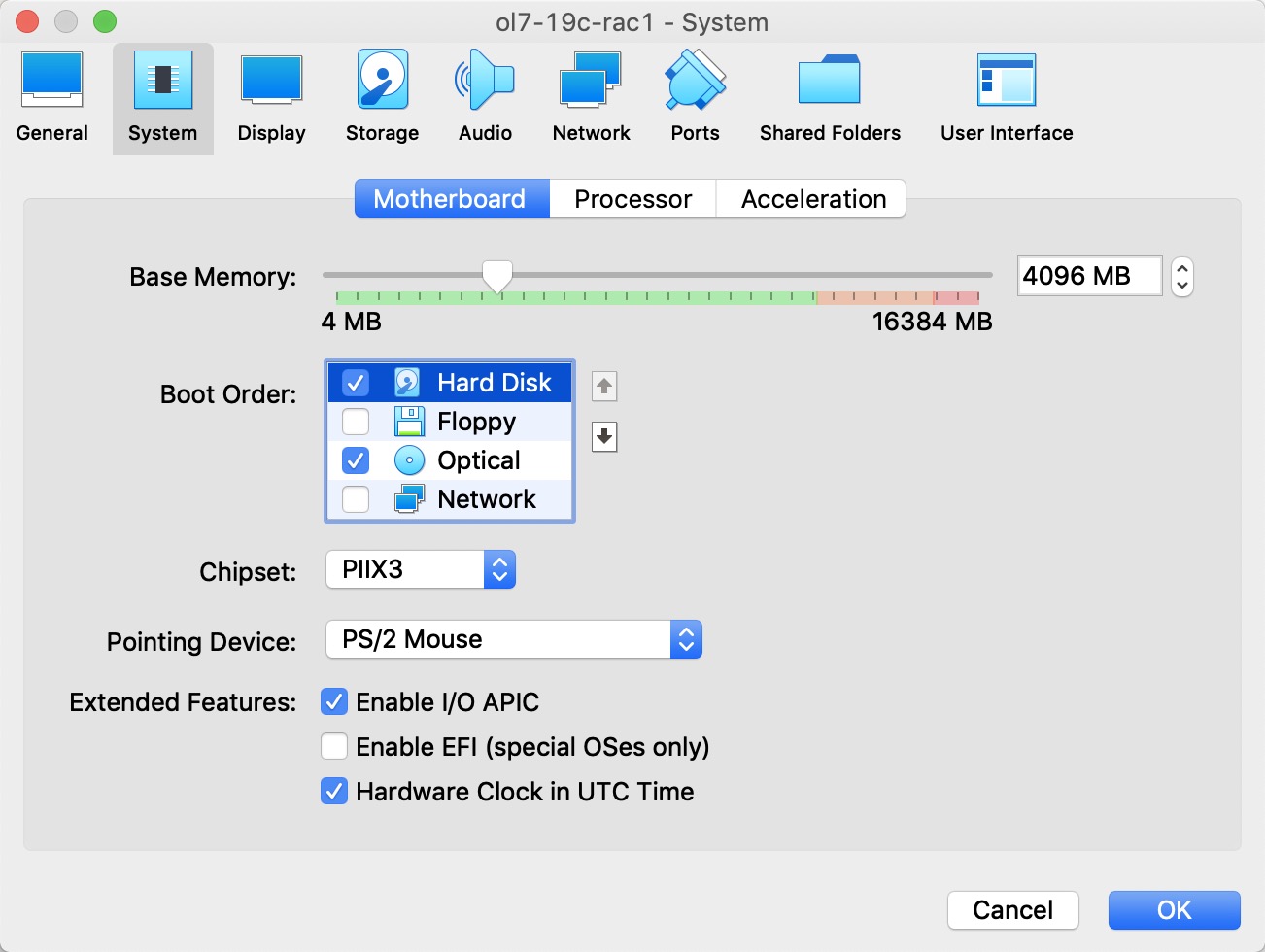Click the Hard Disk drive icon
This screenshot has height=952, width=1265.
tap(408, 383)
